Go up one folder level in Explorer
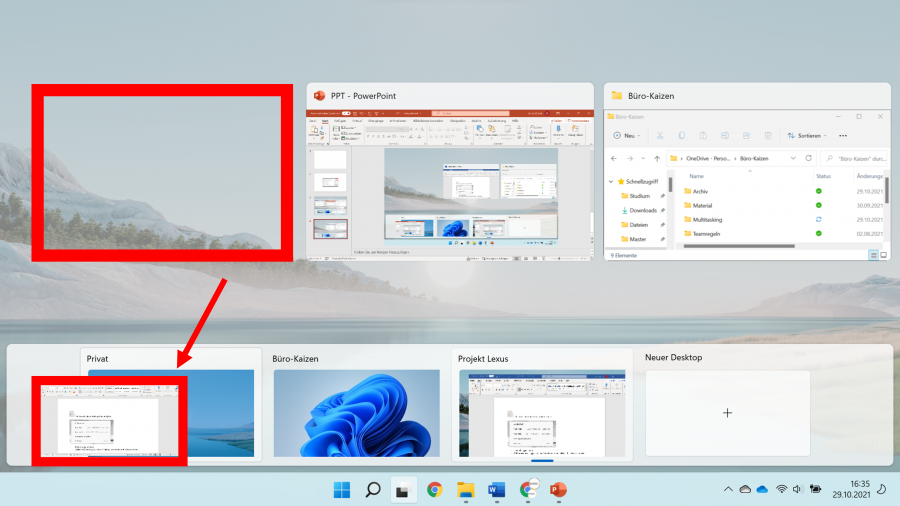 pos(657,158)
